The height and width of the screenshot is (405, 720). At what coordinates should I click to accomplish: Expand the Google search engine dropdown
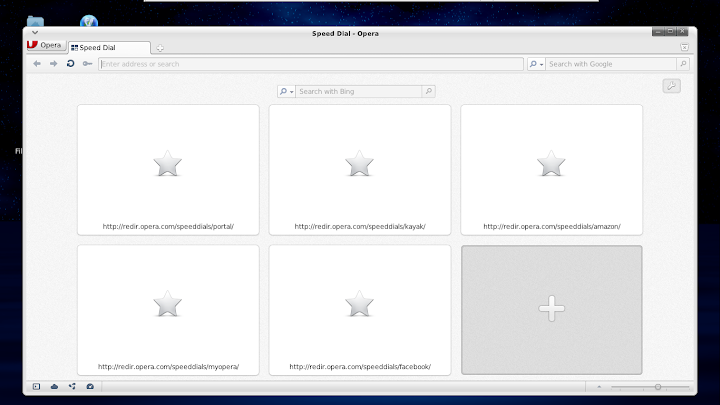point(536,64)
